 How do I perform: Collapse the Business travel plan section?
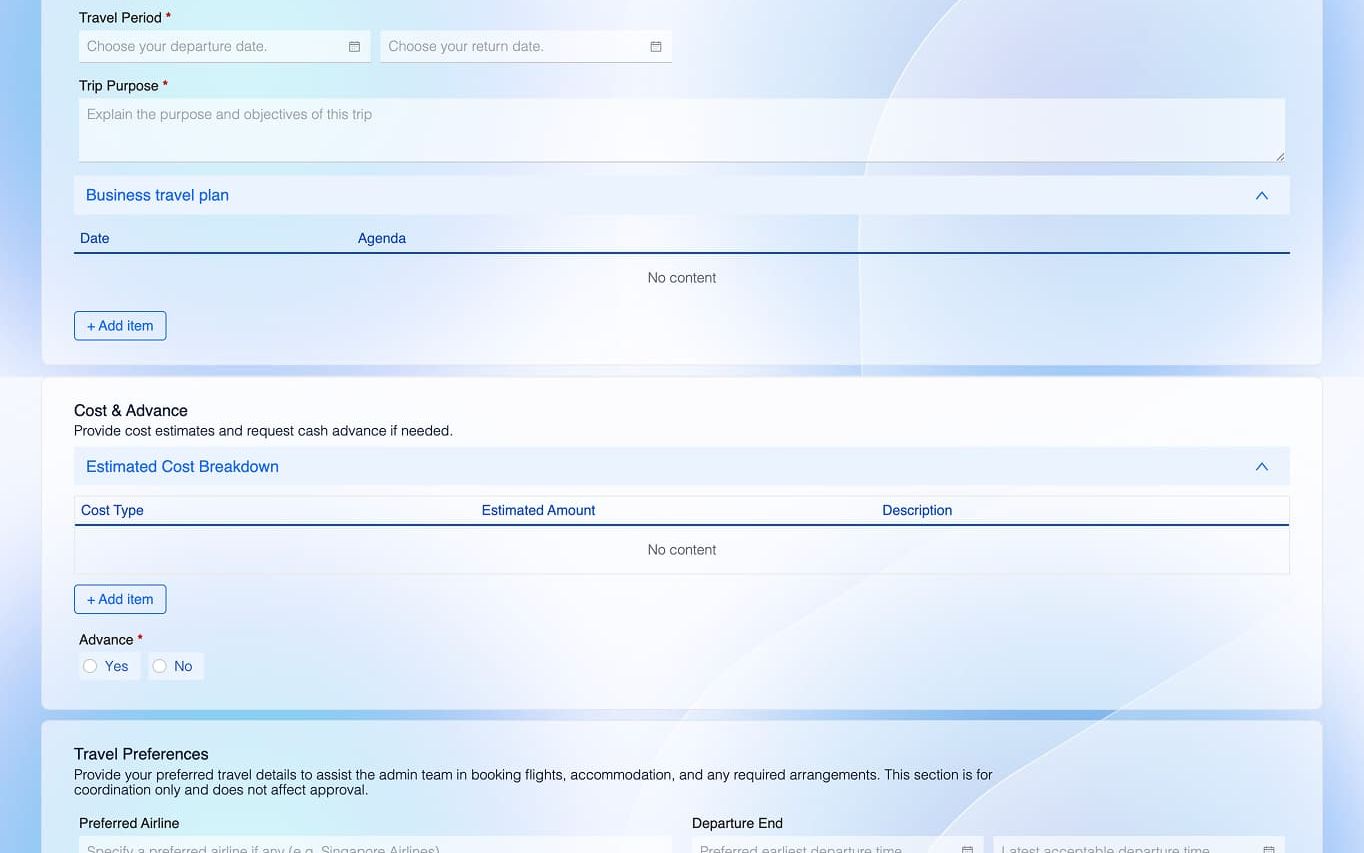pyautogui.click(x=1262, y=195)
